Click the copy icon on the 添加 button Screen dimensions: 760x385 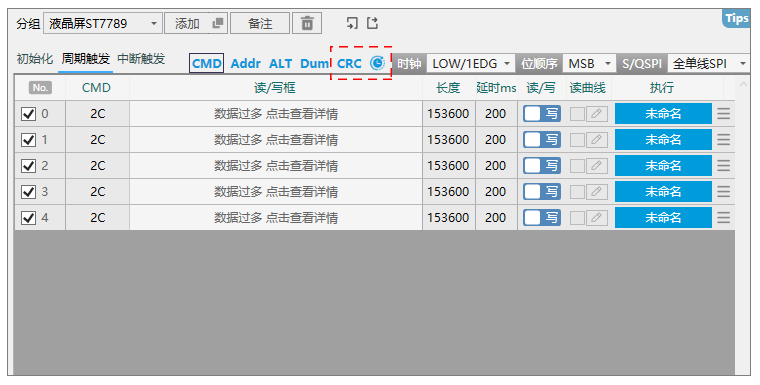click(x=218, y=23)
